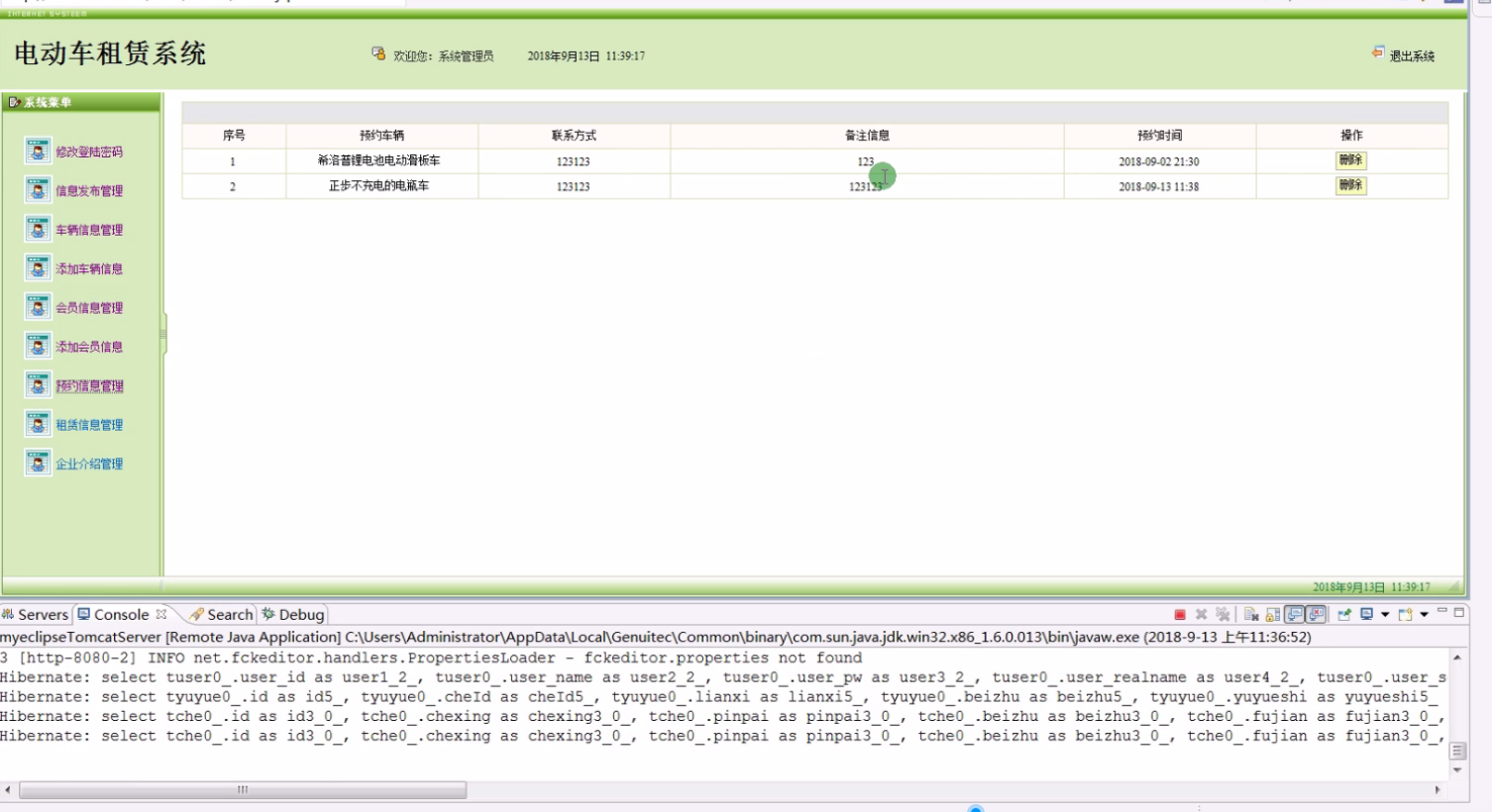
Task: Click the console horizontal scroll left arrow
Action: click(8, 790)
